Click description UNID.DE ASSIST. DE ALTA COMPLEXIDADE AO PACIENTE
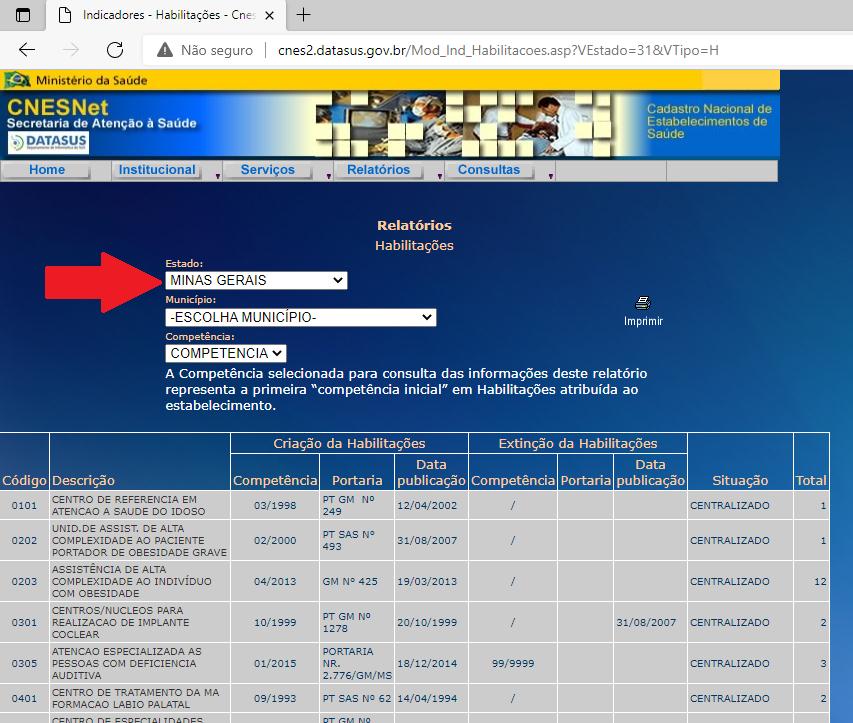The image size is (853, 723). click(139, 540)
